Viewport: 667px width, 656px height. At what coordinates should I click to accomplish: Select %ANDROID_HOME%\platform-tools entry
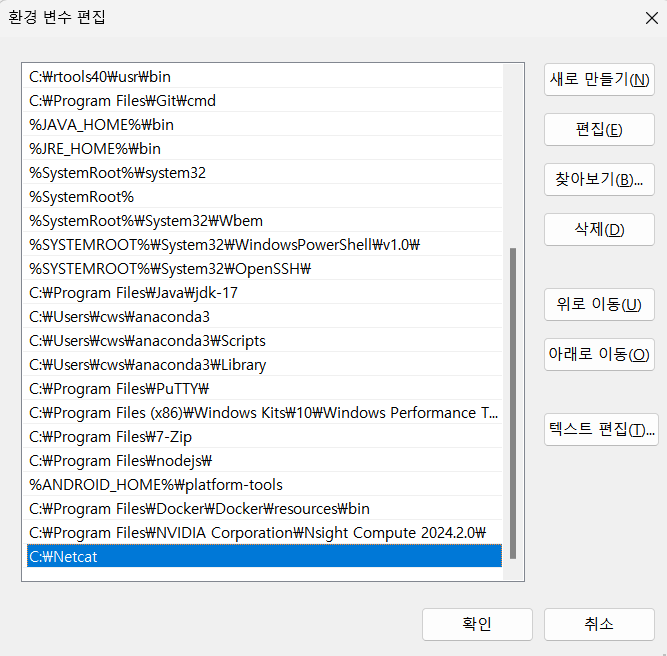262,485
